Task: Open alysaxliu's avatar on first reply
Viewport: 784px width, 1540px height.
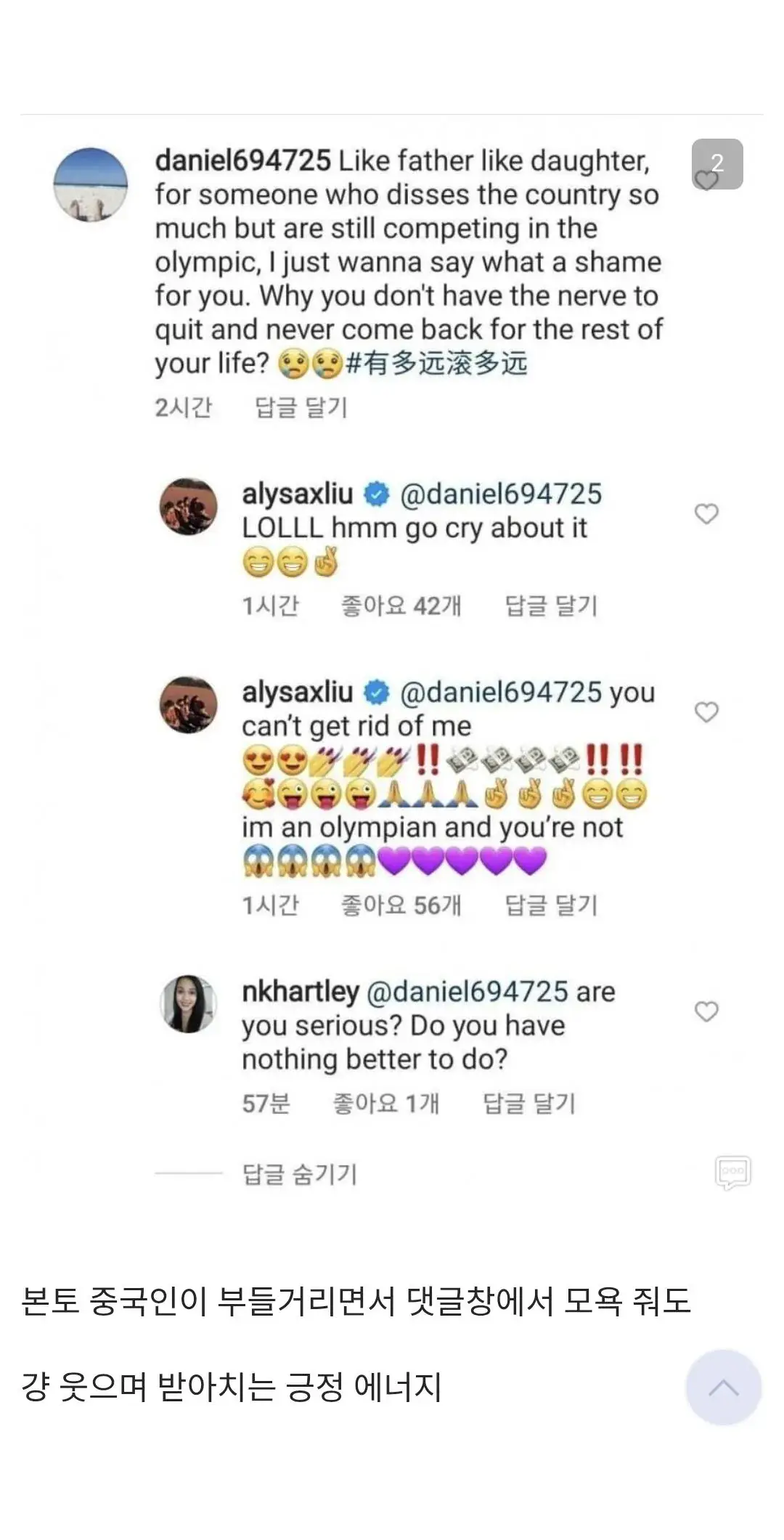Action: pos(189,506)
